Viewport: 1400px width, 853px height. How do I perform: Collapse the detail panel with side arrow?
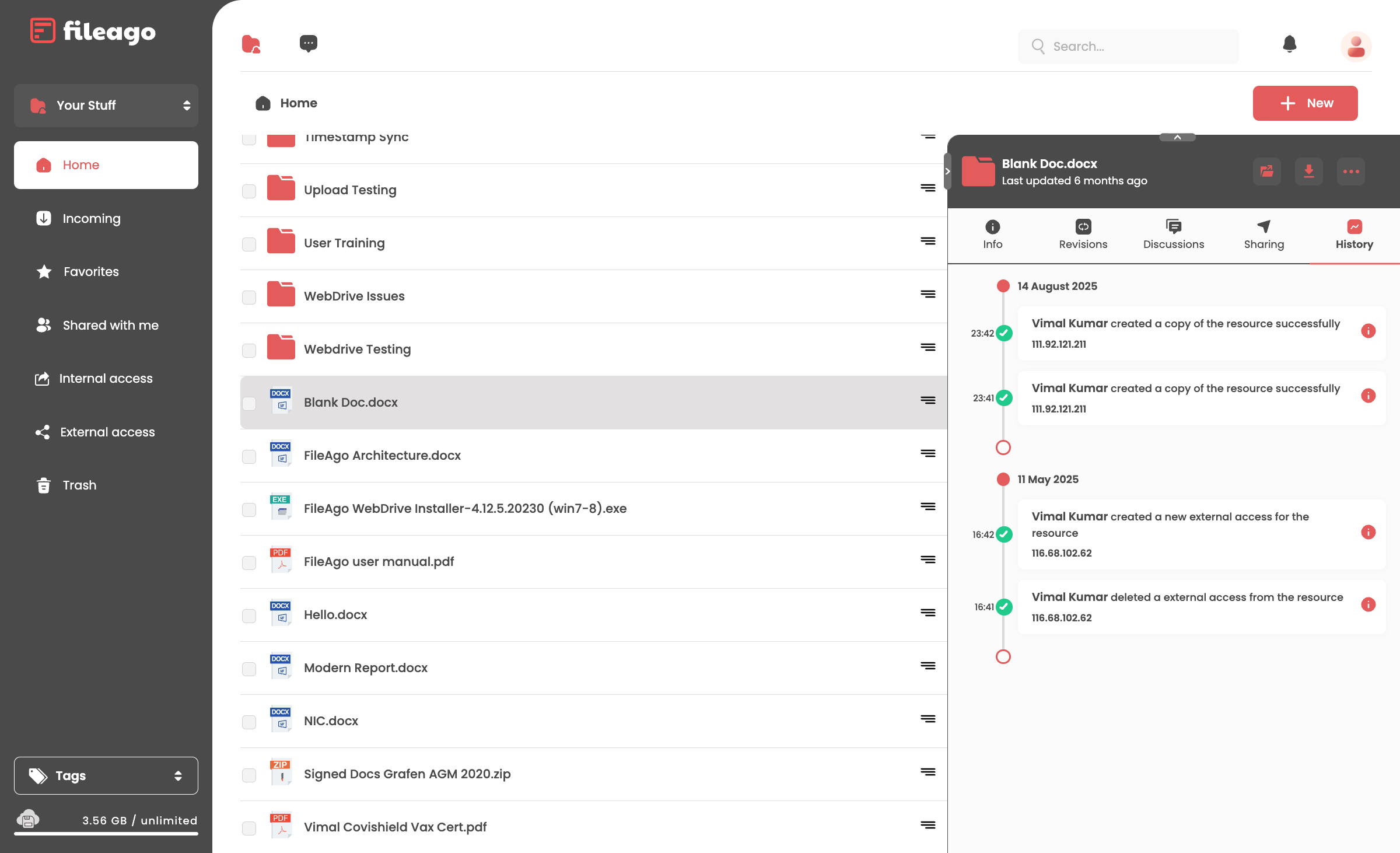(x=947, y=172)
